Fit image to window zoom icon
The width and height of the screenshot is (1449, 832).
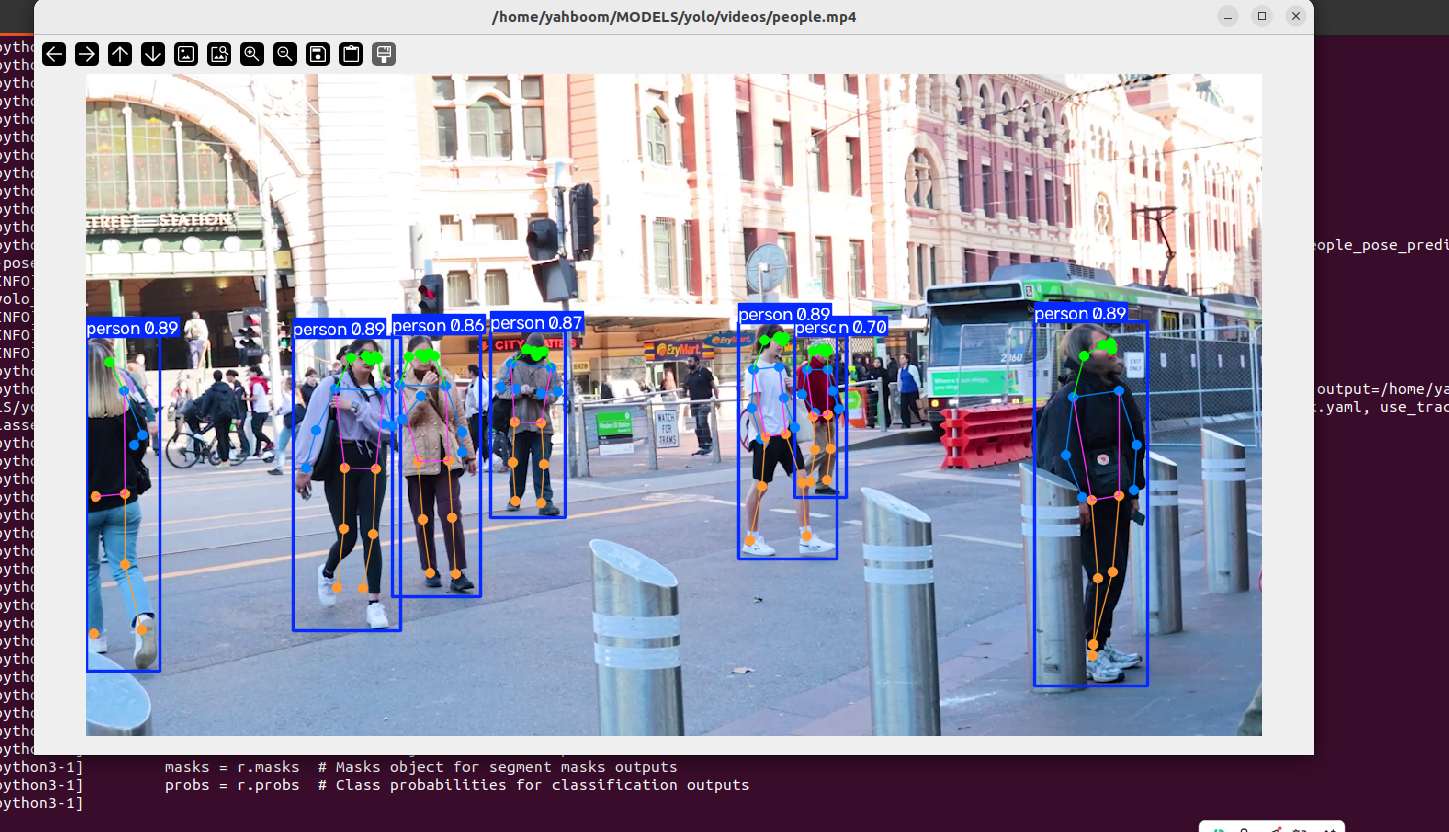(x=219, y=54)
